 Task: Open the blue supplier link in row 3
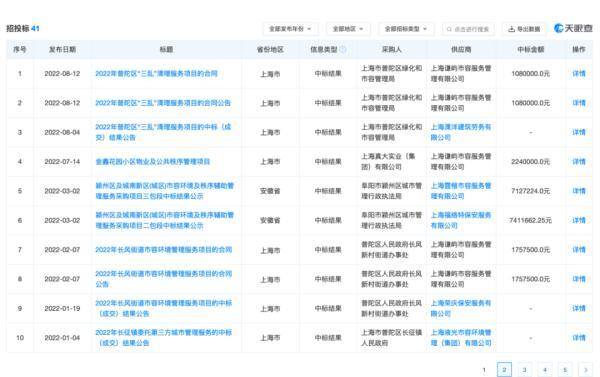[461, 132]
